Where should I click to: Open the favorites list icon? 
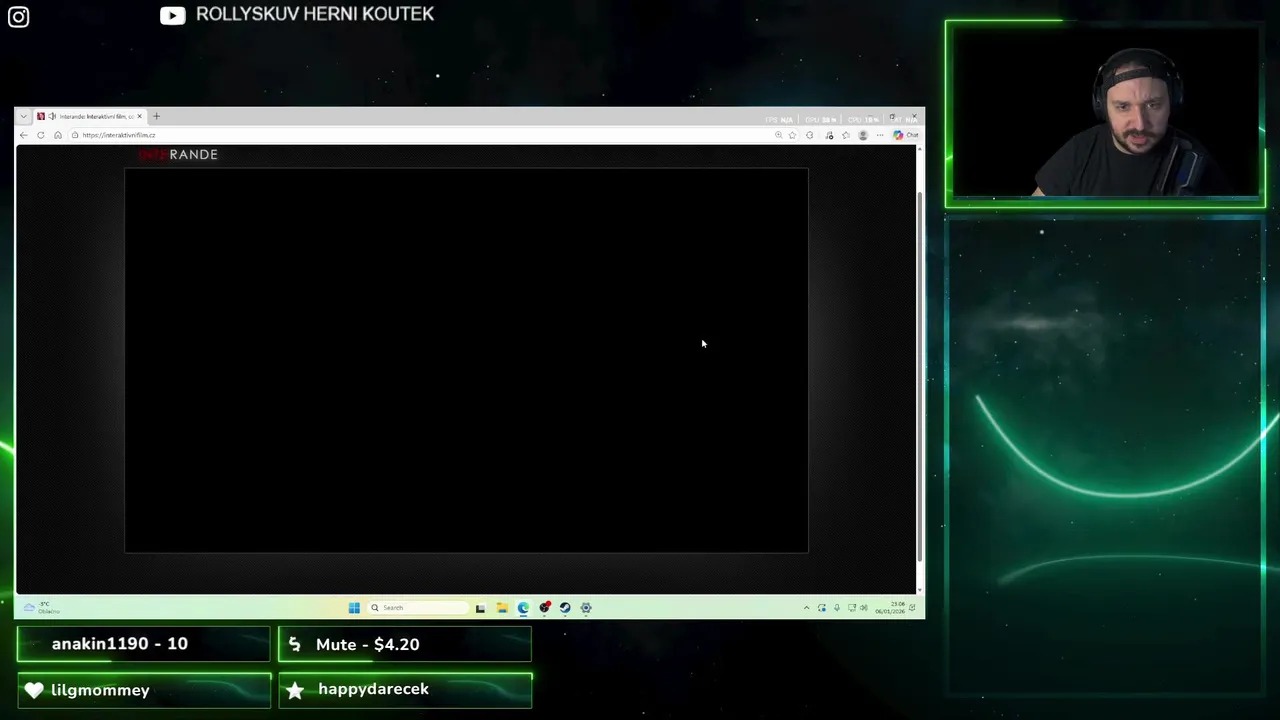[x=846, y=135]
